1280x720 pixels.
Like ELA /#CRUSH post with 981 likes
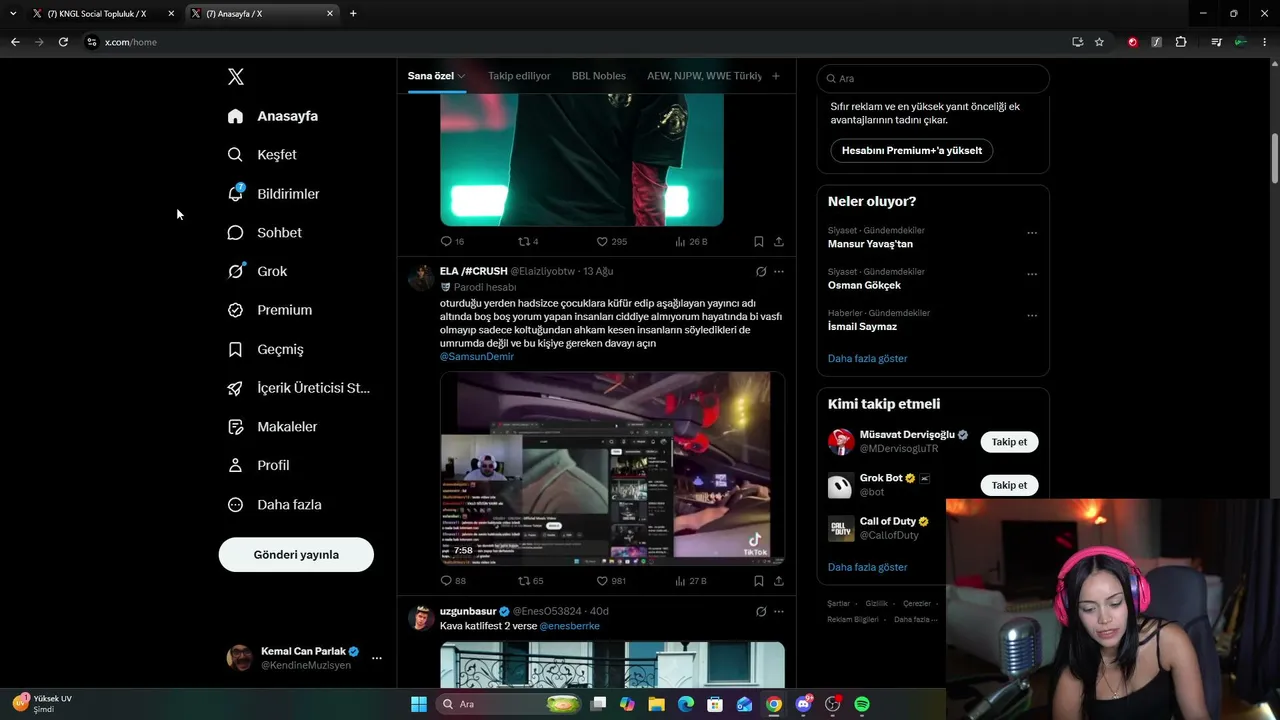pyautogui.click(x=611, y=581)
